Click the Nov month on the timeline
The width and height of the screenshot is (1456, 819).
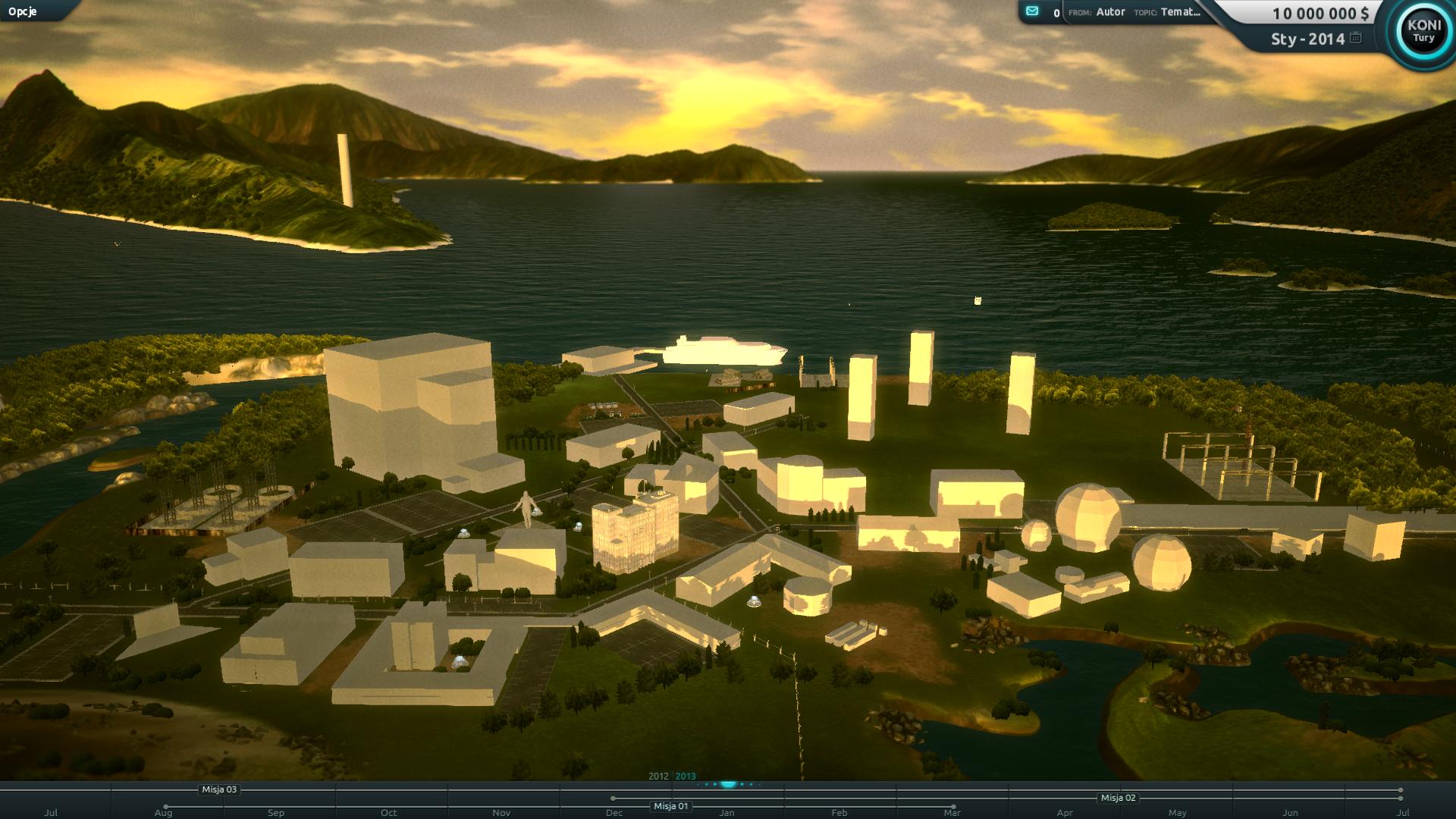point(501,813)
